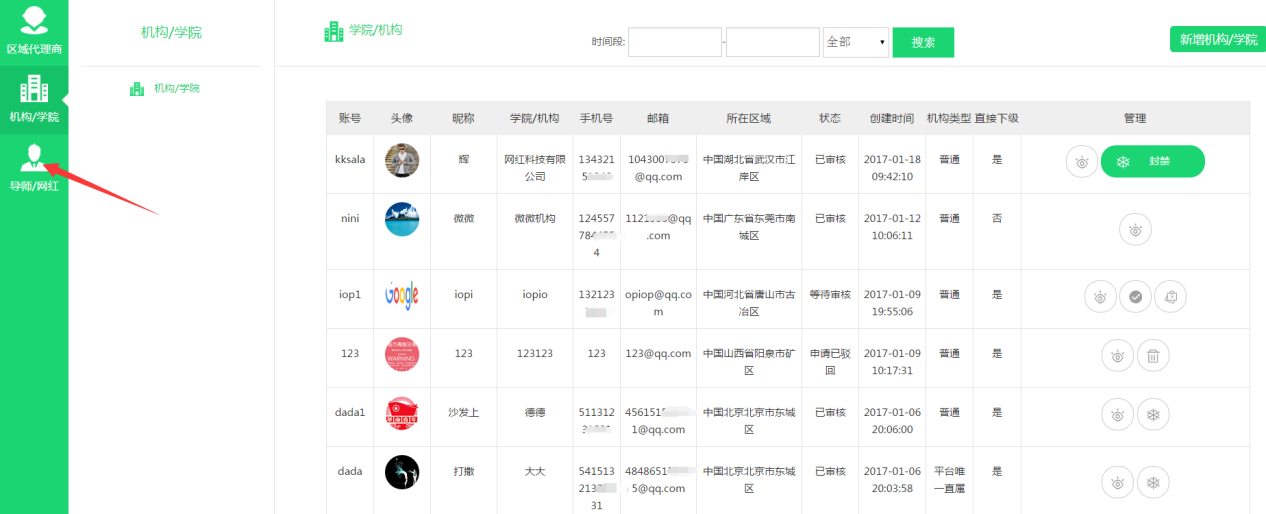
Task: Click email 123@qq.com
Action: coord(658,353)
